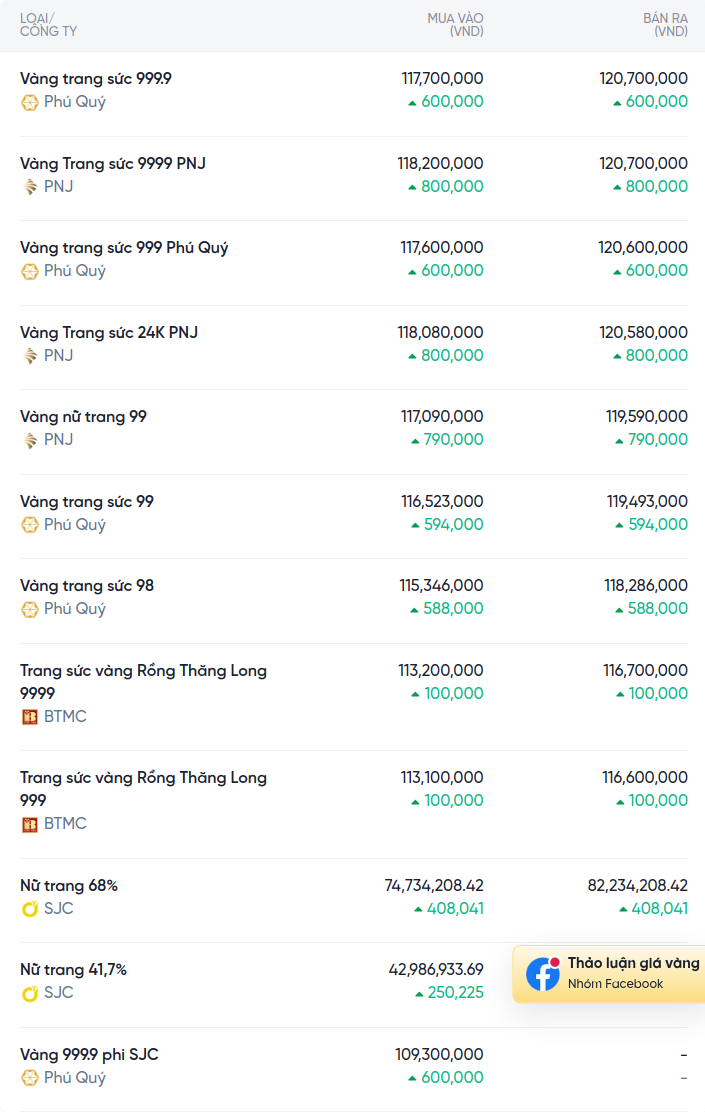
Task: Click Phú Quý logo under Vàng trang sức 999.9
Action: pyautogui.click(x=30, y=102)
